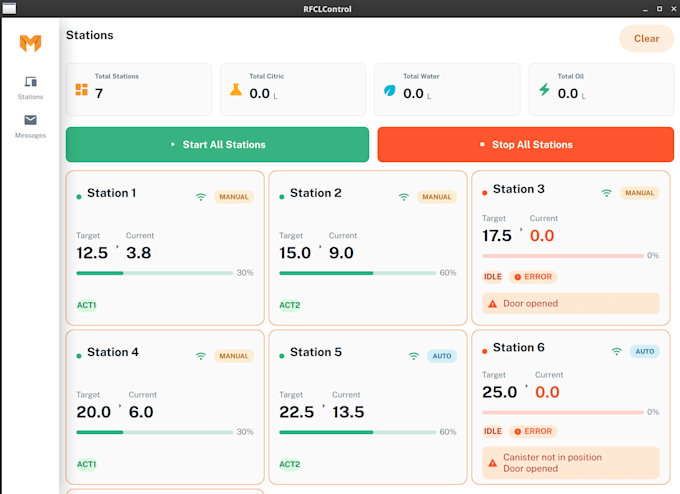Toggle Station 2 MANUAL mode badge
This screenshot has height=494, width=680.
pyautogui.click(x=437, y=197)
